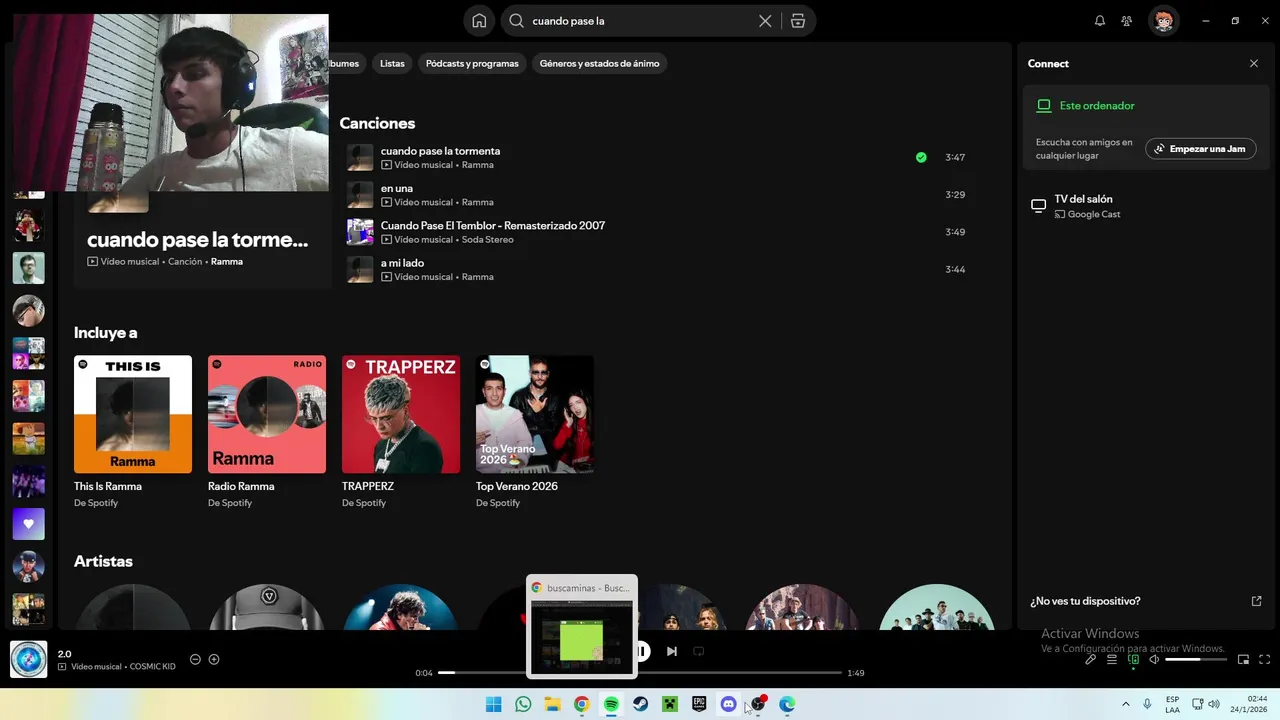
Task: Toggle the Connect to a device icon
Action: 1133,659
